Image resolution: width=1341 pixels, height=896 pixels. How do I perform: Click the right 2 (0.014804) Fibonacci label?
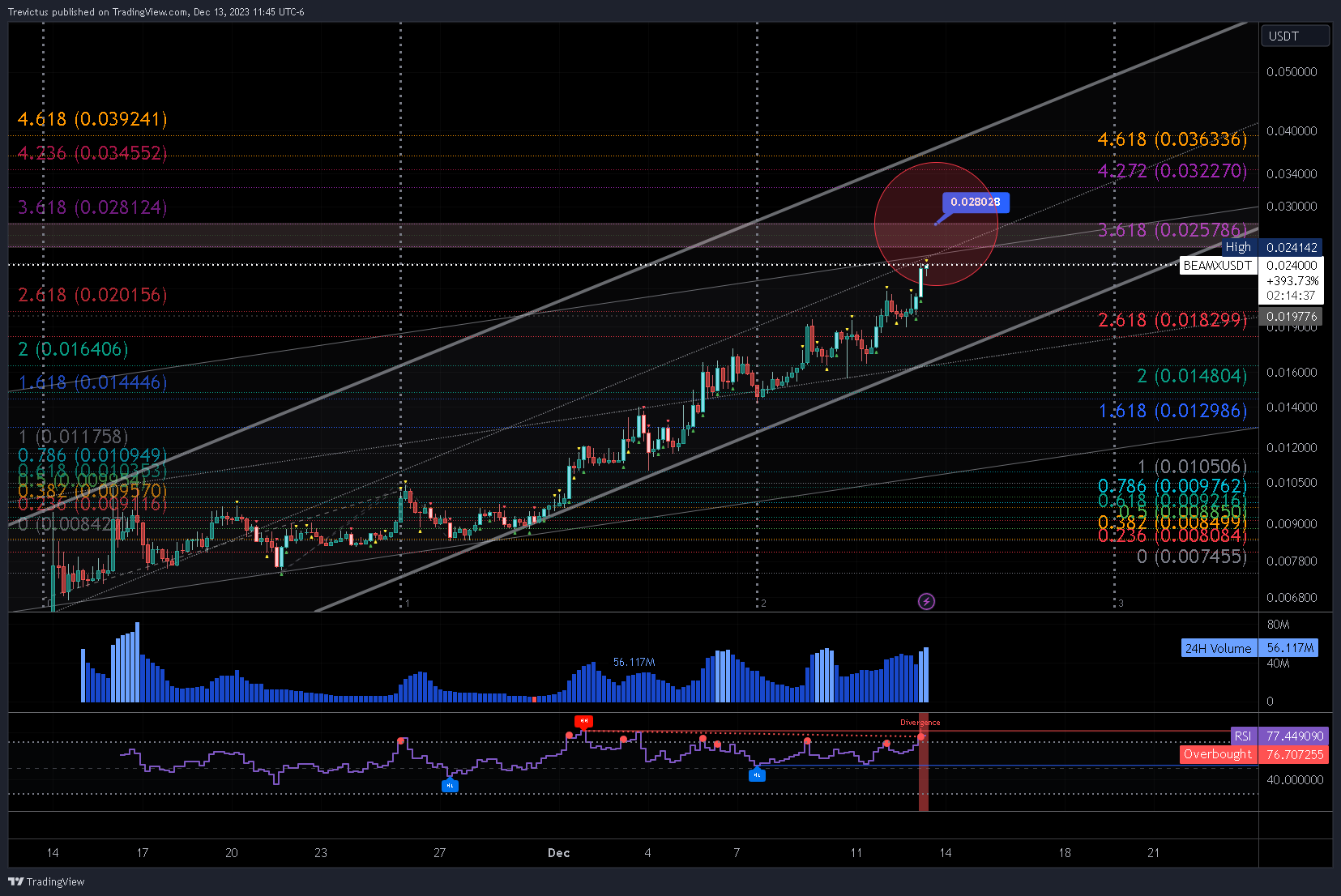[x=1192, y=376]
